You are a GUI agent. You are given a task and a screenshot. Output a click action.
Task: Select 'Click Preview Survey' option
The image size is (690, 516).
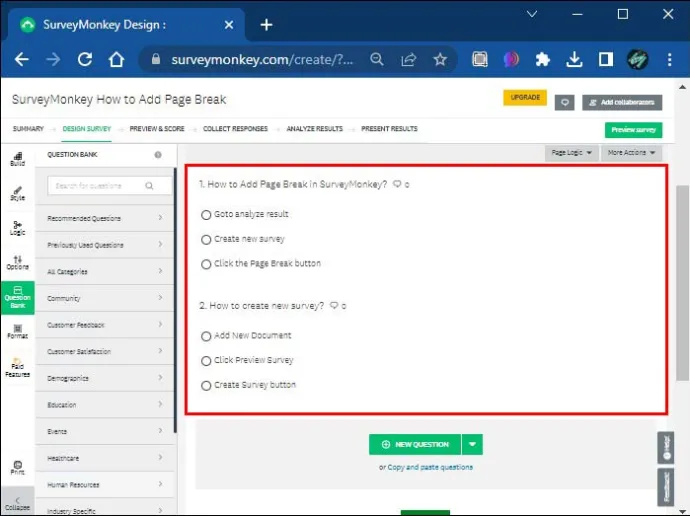tap(206, 361)
